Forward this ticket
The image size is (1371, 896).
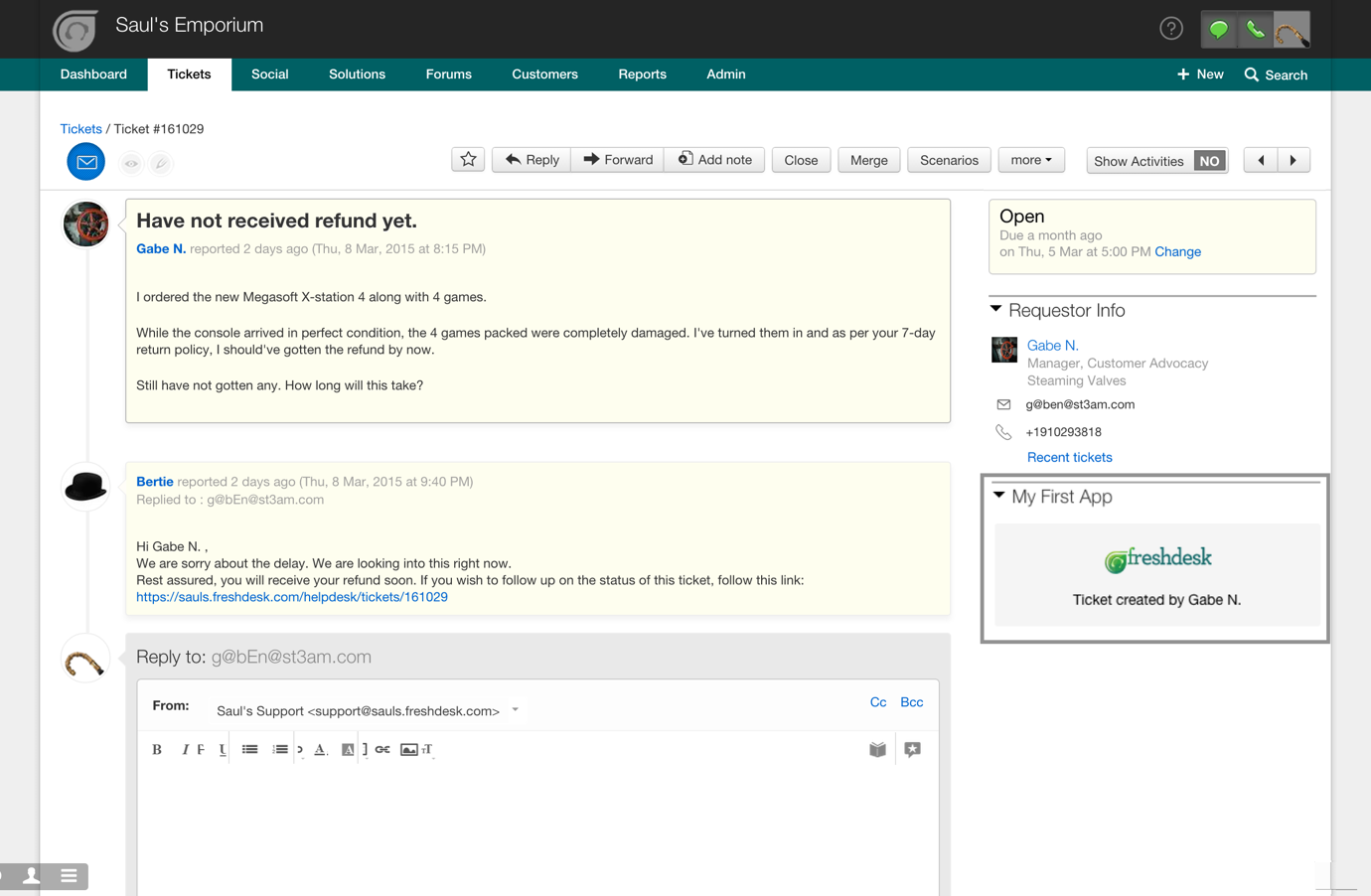click(x=618, y=160)
